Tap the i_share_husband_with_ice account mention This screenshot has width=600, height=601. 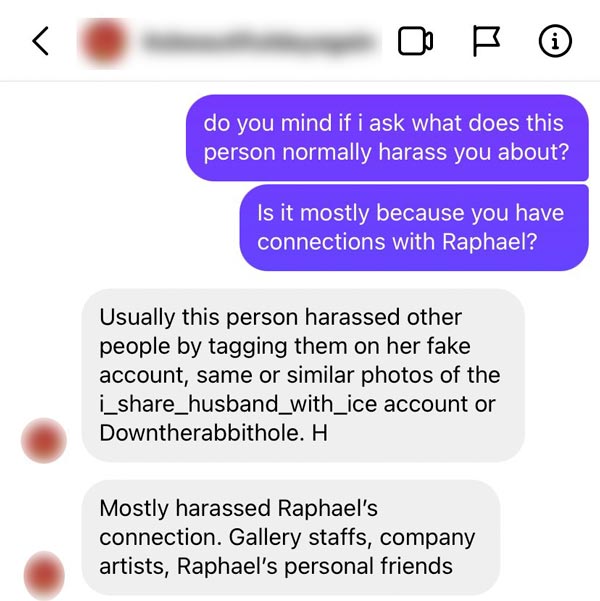[238, 404]
